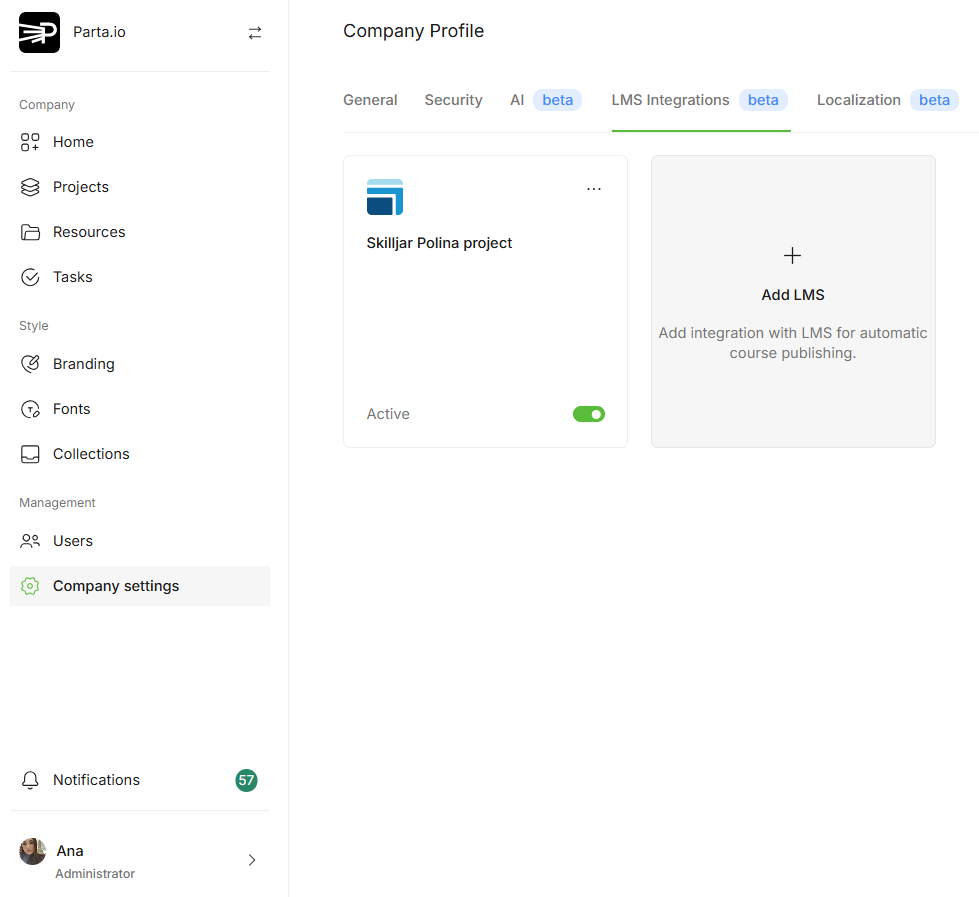Go to Users management page
The image size is (979, 897).
(72, 541)
